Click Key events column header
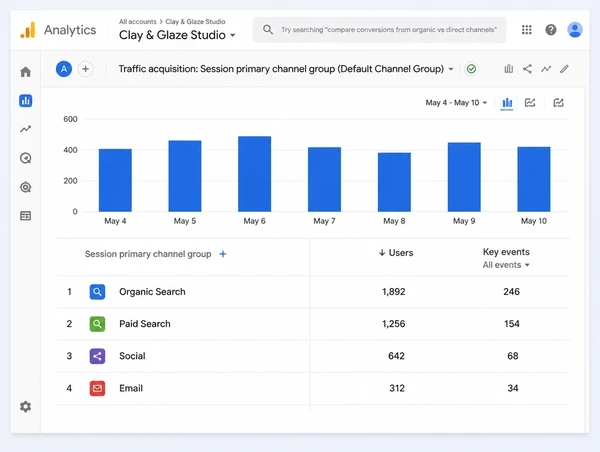 [506, 252]
